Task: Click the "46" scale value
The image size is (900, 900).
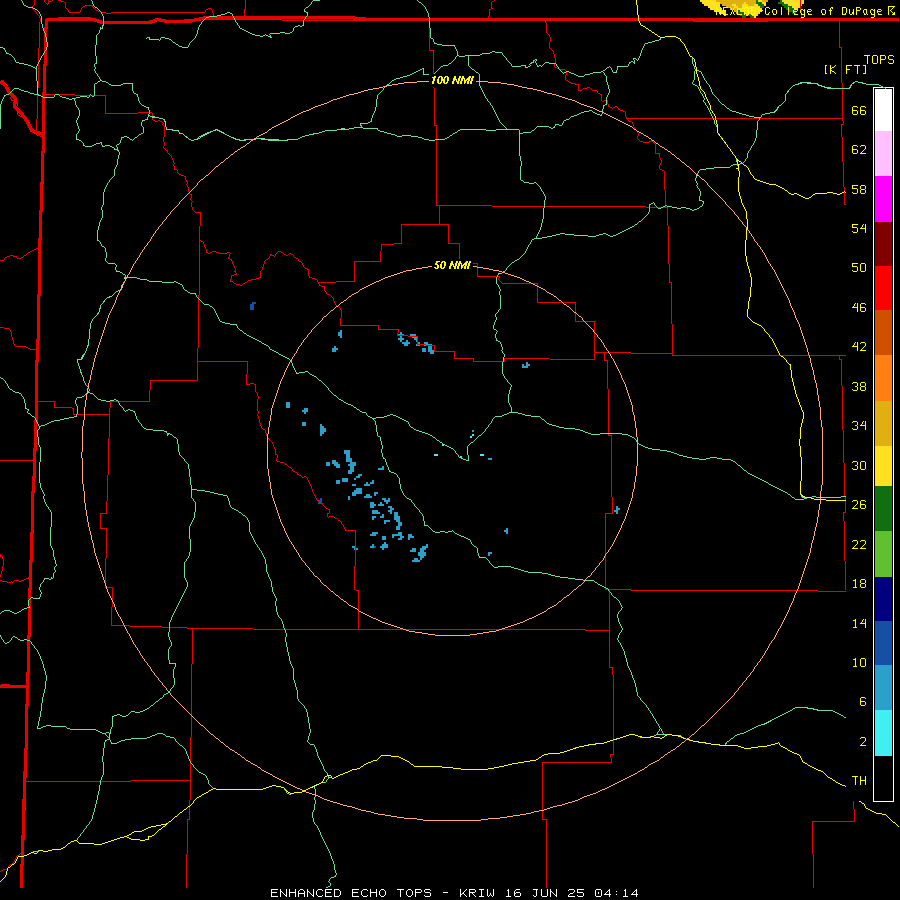Action: tap(859, 308)
